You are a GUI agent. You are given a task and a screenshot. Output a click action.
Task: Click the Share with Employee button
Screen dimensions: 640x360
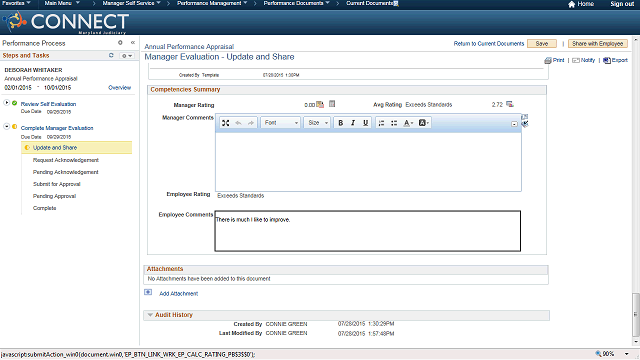[598, 44]
